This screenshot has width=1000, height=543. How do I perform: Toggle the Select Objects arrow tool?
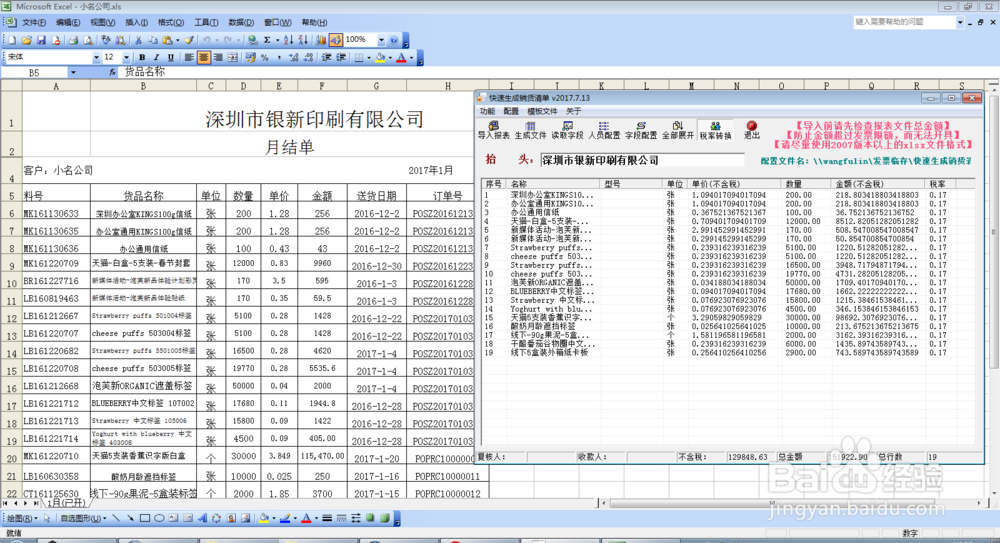pyautogui.click(x=47, y=518)
